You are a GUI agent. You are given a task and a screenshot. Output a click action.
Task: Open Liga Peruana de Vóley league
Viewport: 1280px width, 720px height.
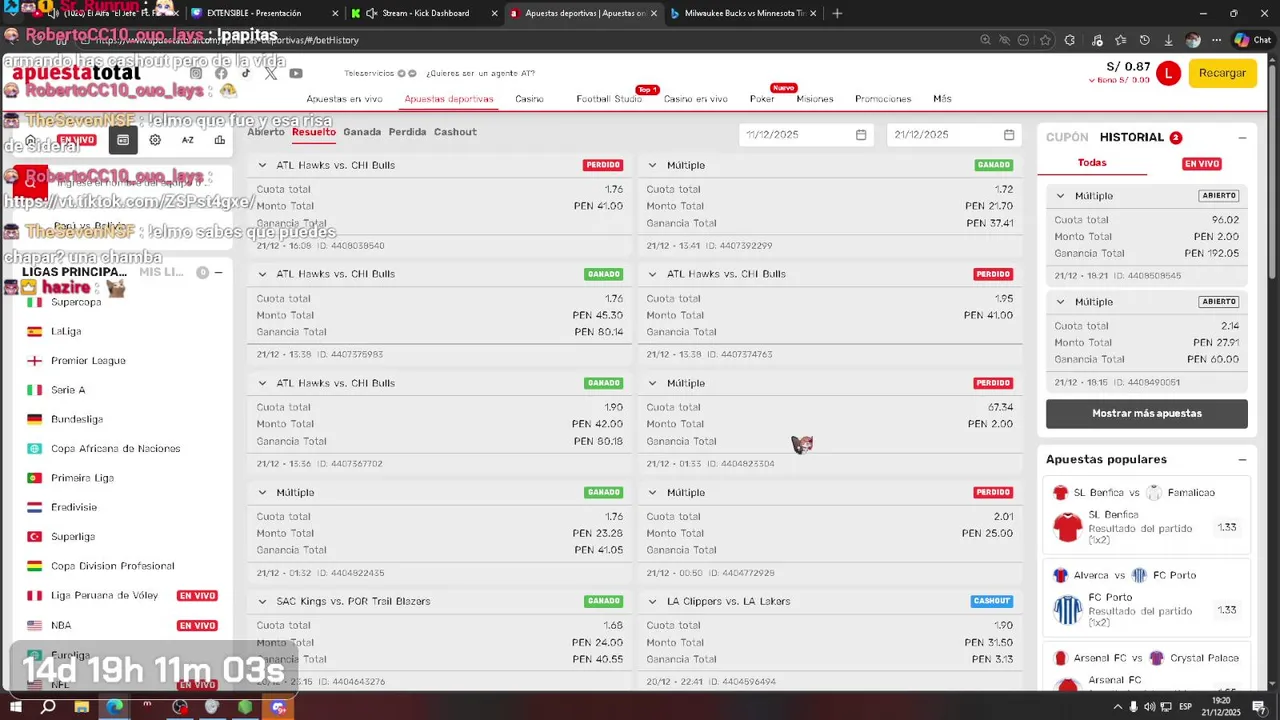pyautogui.click(x=104, y=596)
